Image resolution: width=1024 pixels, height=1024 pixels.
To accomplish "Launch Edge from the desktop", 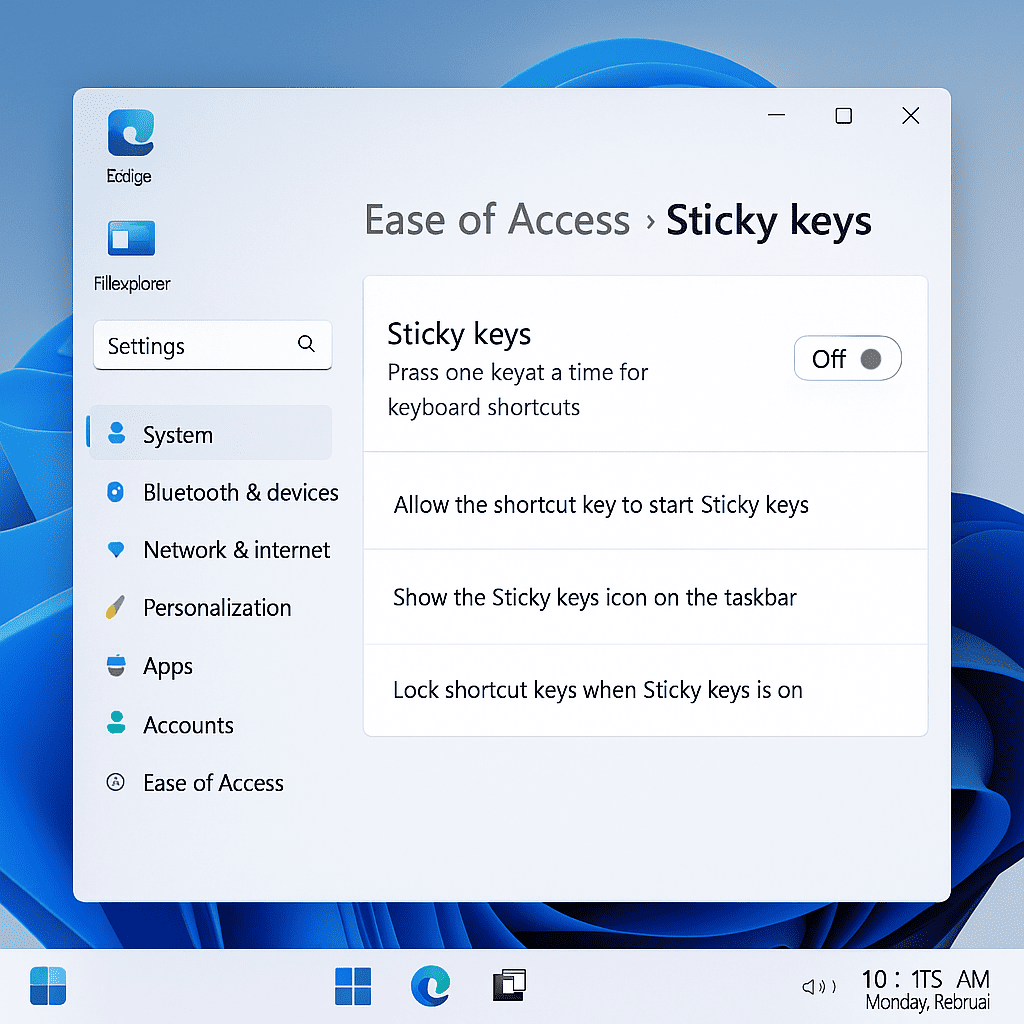I will [128, 135].
